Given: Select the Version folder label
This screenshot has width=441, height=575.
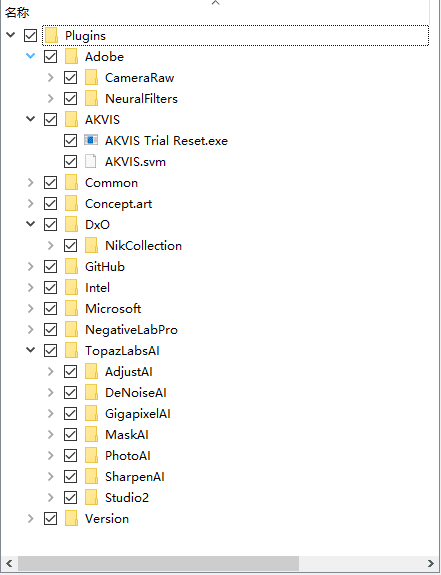Looking at the screenshot, I should click(107, 519).
